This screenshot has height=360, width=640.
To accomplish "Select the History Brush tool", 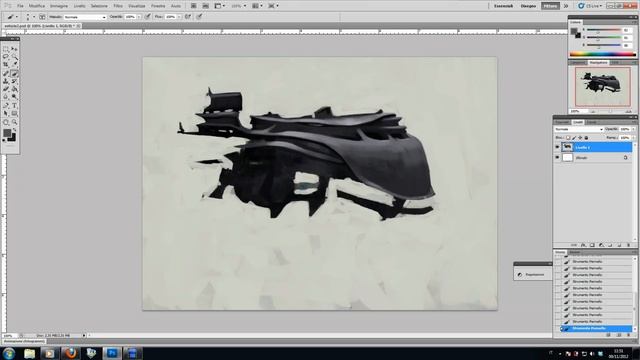I will pos(14,81).
